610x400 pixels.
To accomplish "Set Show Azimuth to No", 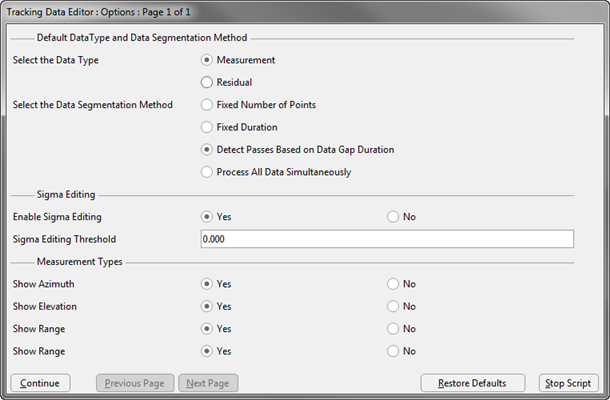I will (393, 284).
